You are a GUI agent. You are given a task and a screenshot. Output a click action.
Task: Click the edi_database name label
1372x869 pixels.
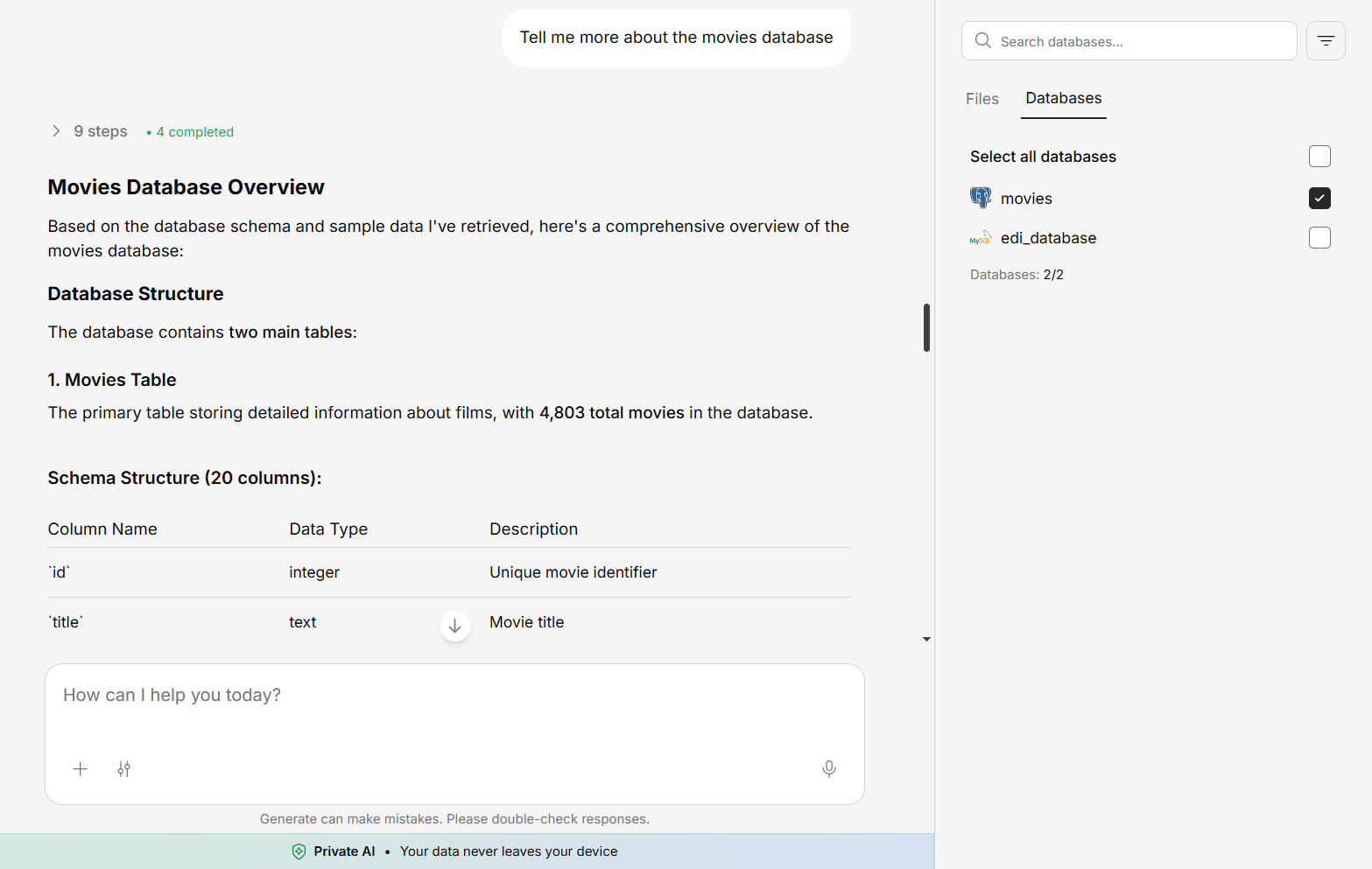[x=1048, y=238]
